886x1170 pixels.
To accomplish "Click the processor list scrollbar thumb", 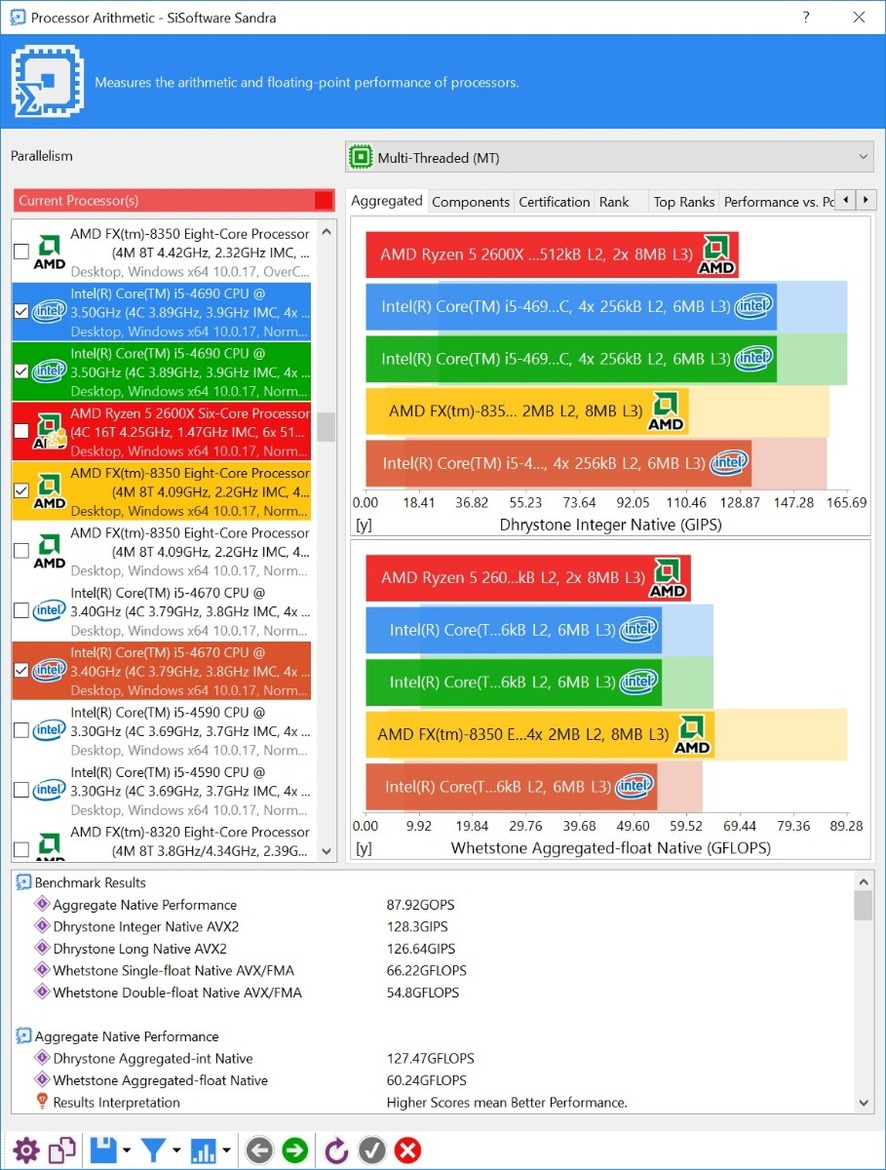I will 326,428.
